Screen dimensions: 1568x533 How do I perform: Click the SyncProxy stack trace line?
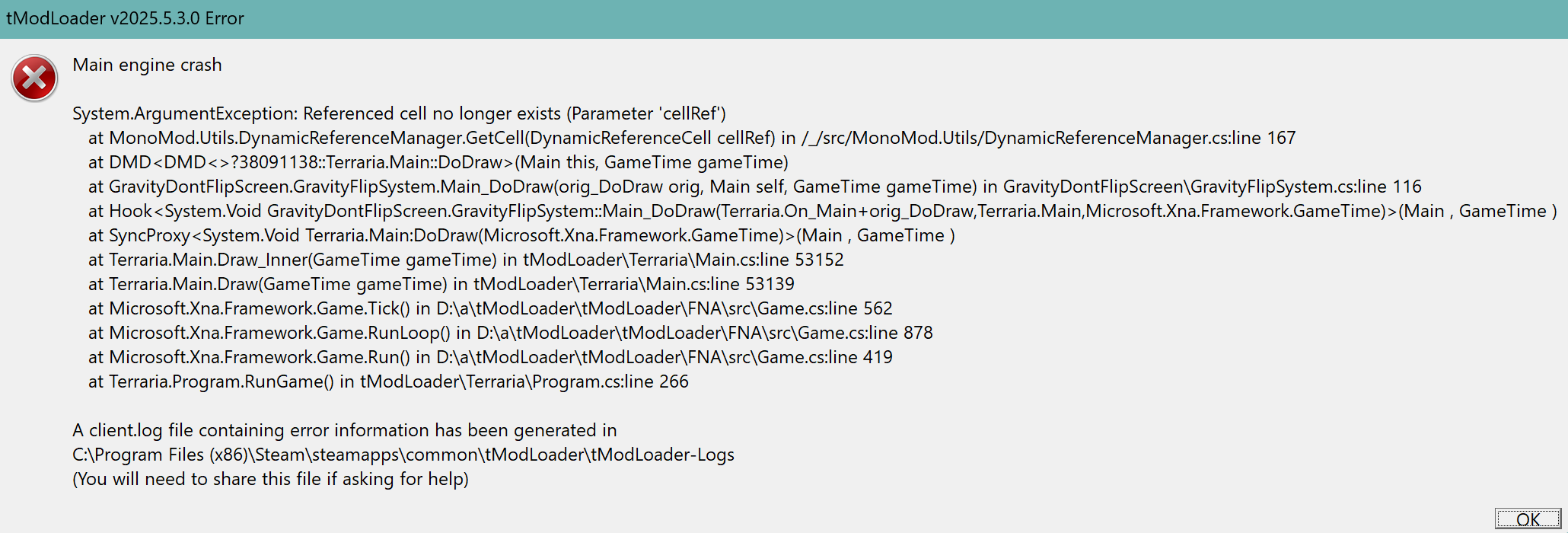point(521,235)
